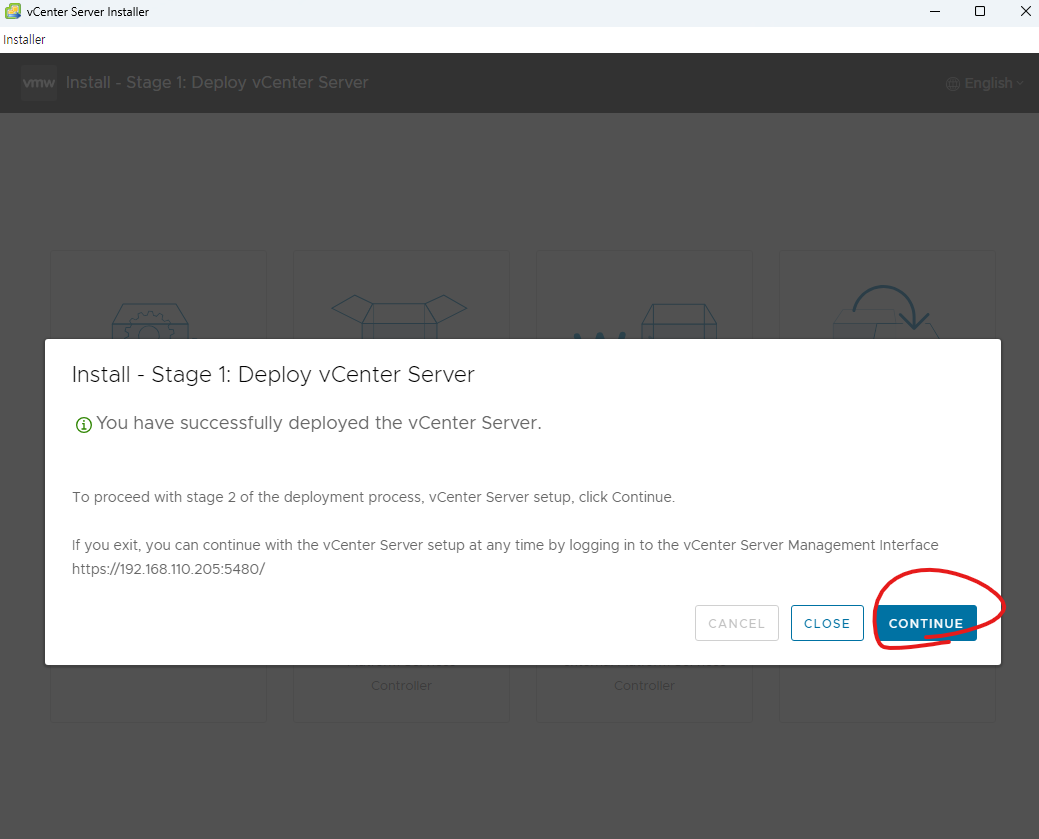Open the English language dropdown

(987, 84)
